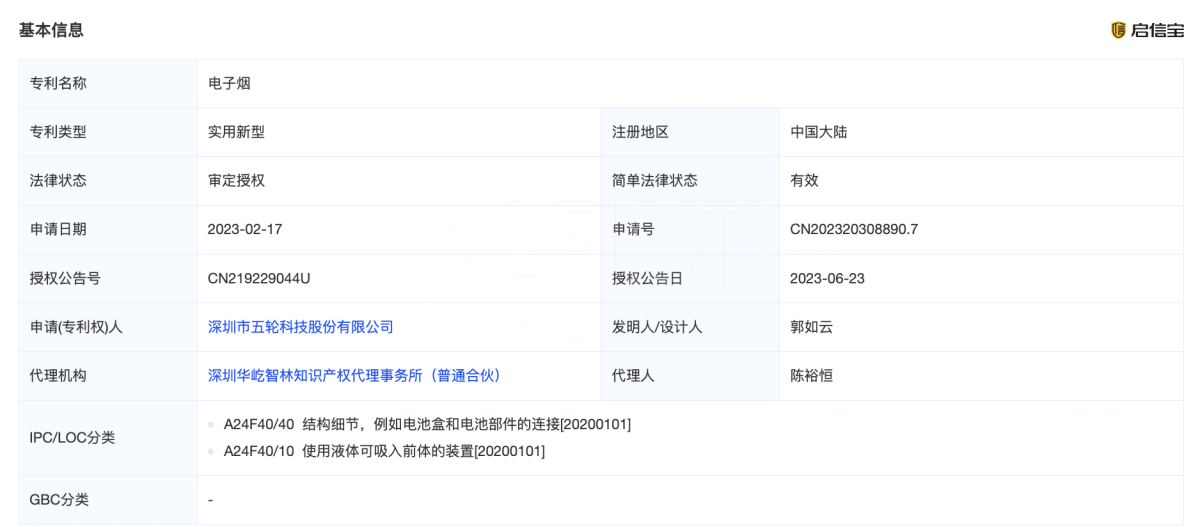Select simple status value 有效
This screenshot has width=1200, height=527.
804,181
